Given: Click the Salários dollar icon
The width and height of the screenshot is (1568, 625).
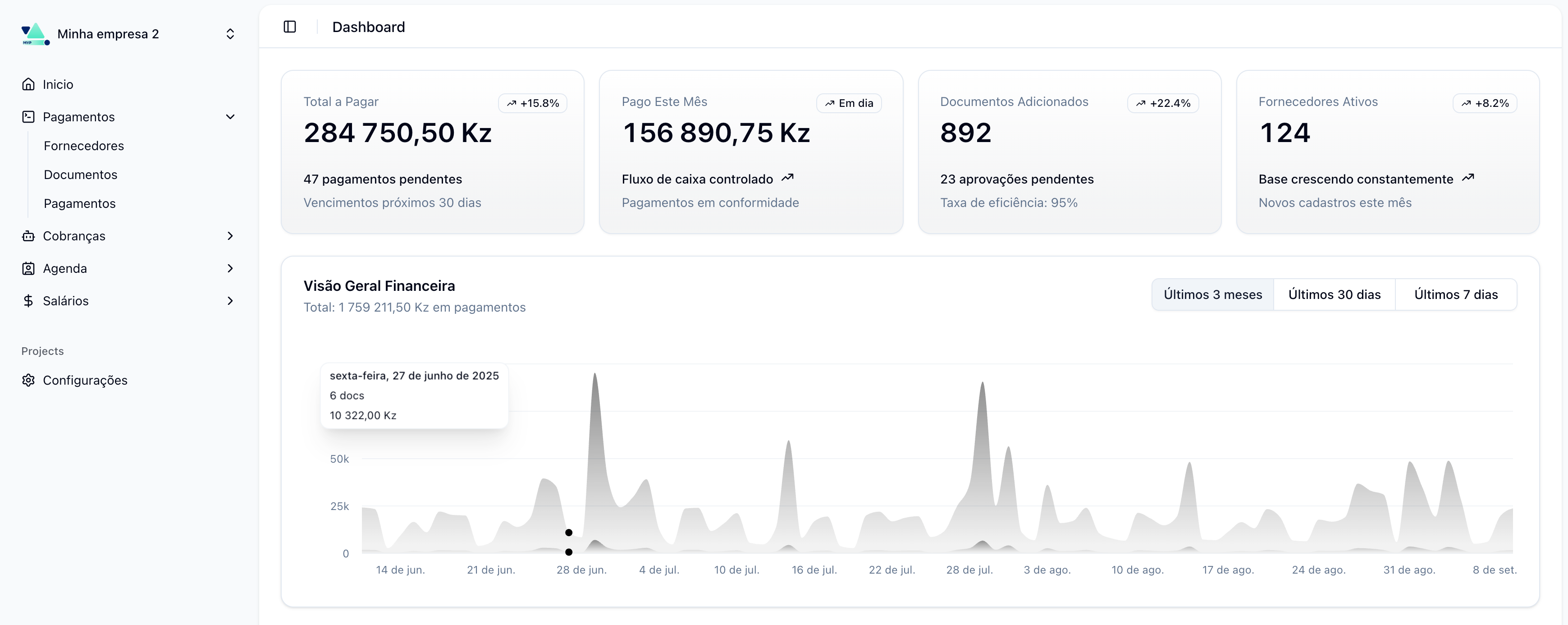Looking at the screenshot, I should 28,300.
